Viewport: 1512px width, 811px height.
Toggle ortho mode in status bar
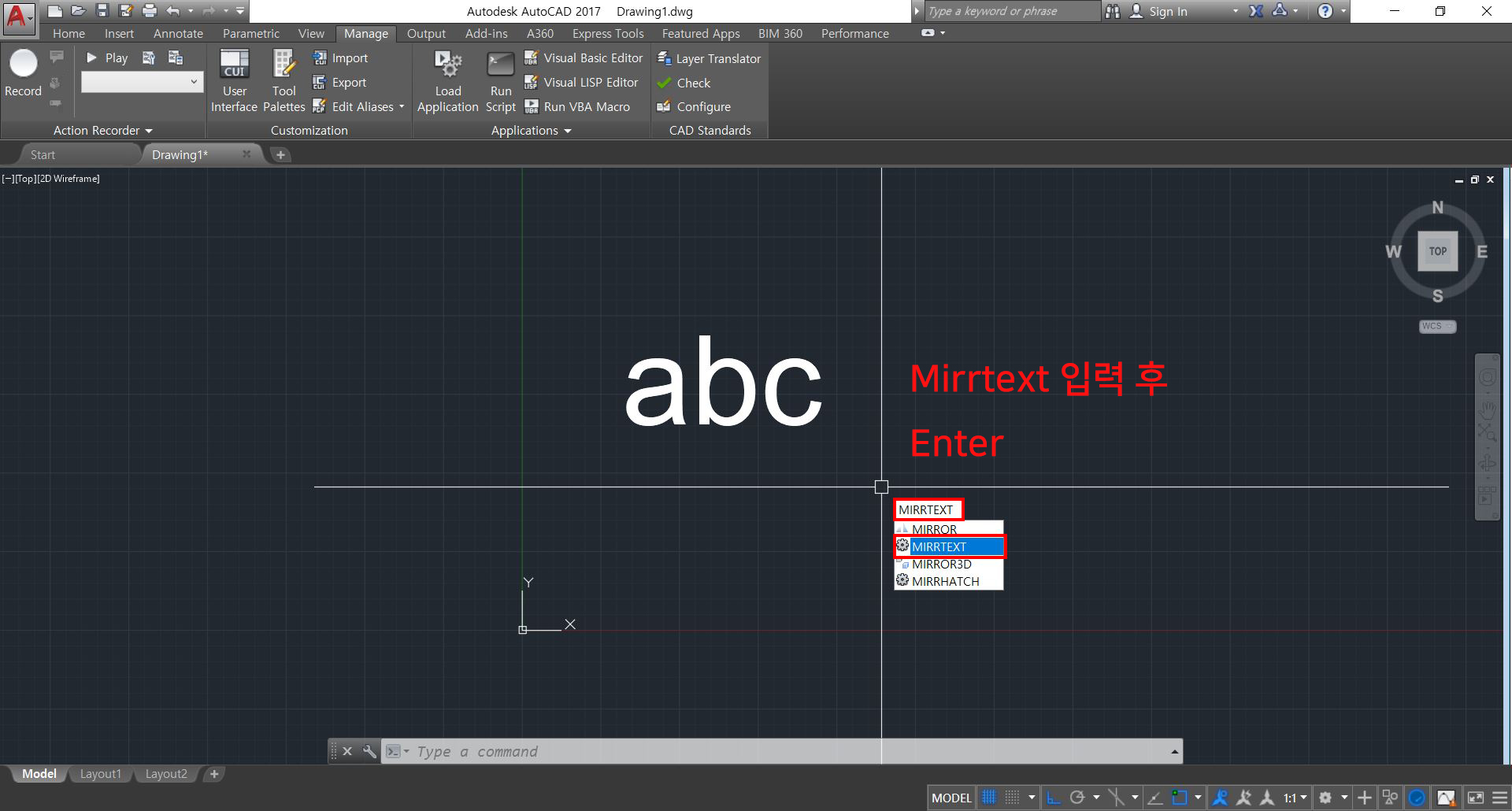click(x=1054, y=798)
